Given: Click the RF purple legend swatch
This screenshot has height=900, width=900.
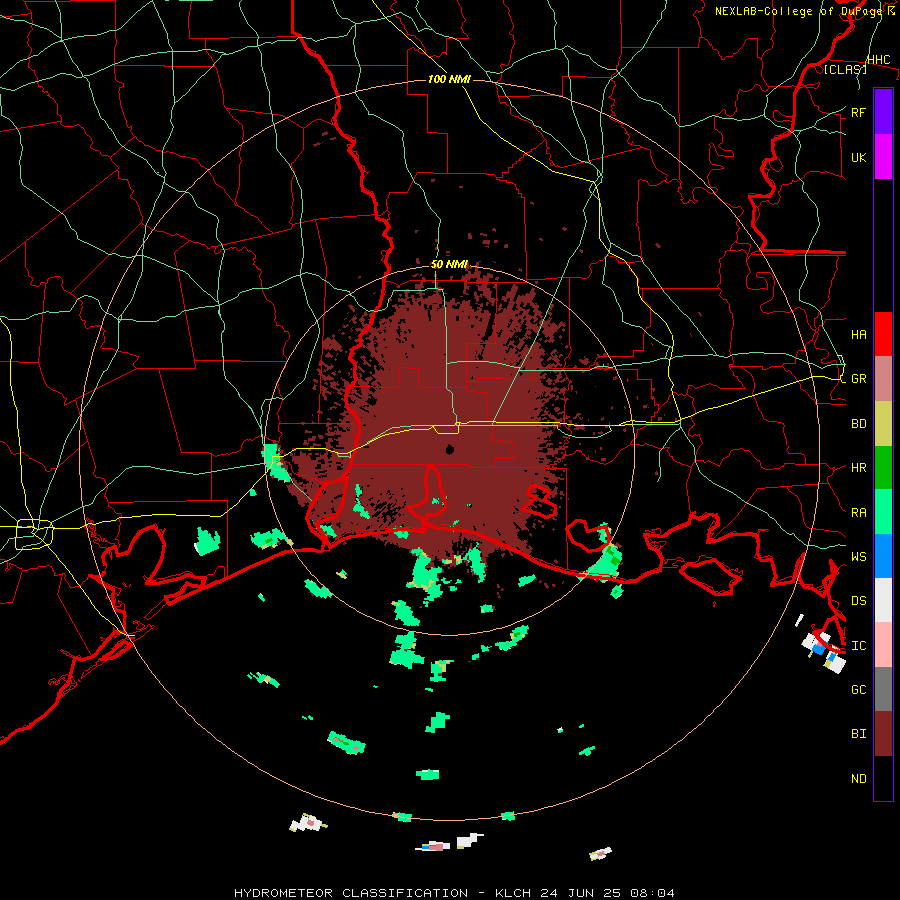Looking at the screenshot, I should pos(883,111).
